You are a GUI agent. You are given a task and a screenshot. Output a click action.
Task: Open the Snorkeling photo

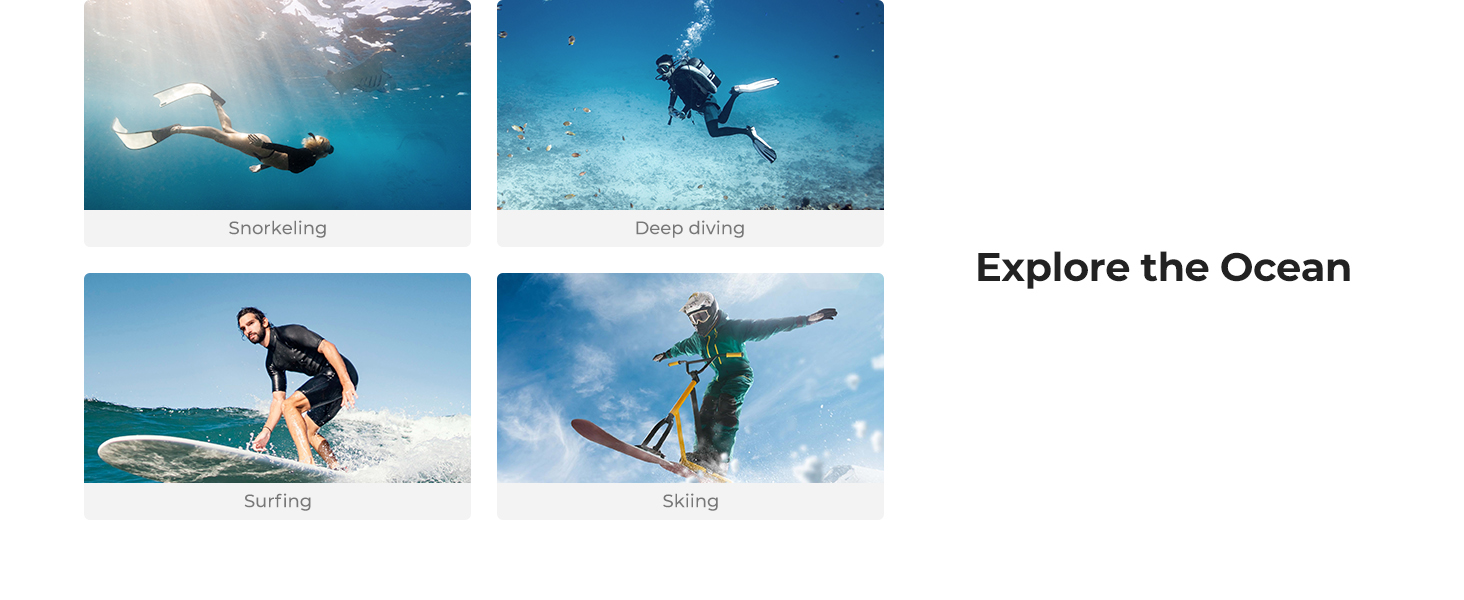tap(277, 105)
